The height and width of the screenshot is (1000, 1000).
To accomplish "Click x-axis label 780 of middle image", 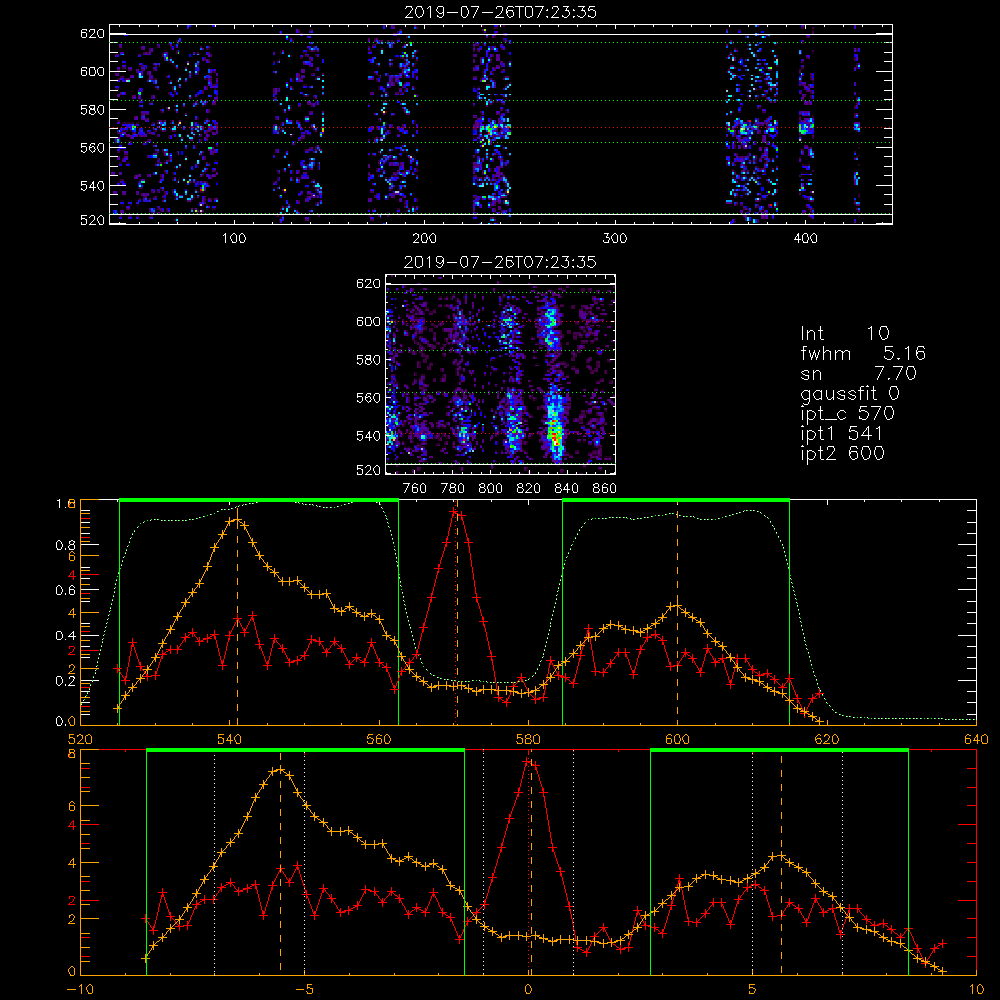I will pos(453,489).
